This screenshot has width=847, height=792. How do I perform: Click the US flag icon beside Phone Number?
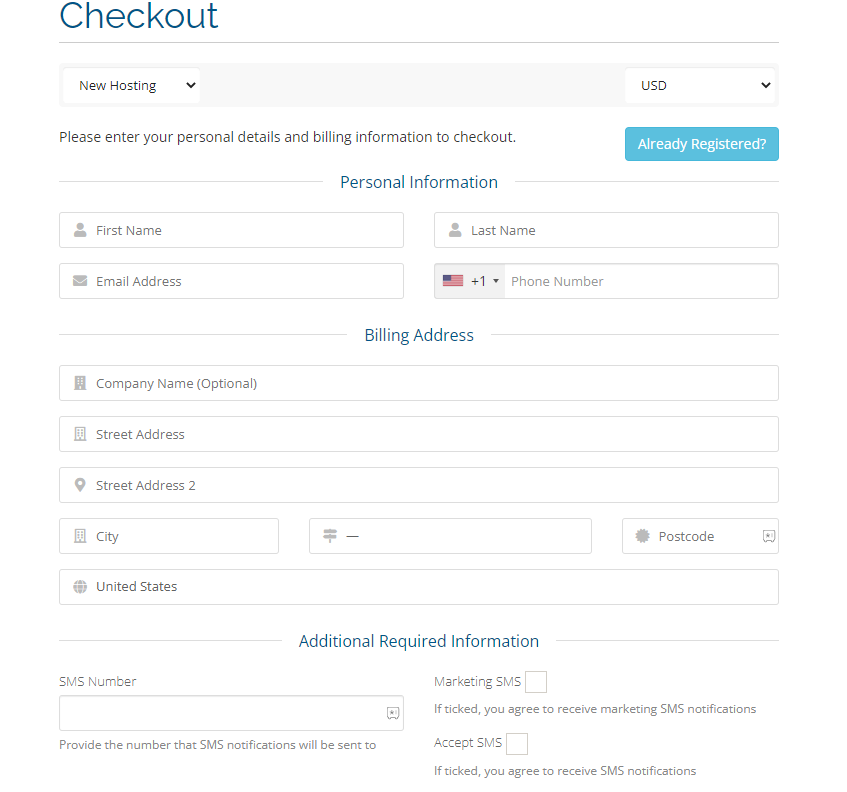[452, 280]
